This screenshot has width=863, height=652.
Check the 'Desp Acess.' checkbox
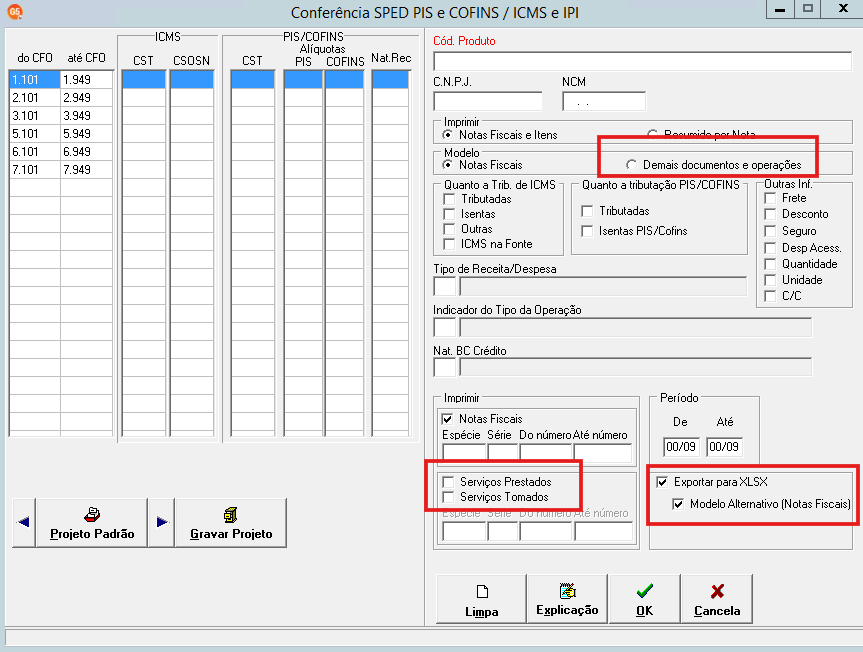click(x=771, y=248)
